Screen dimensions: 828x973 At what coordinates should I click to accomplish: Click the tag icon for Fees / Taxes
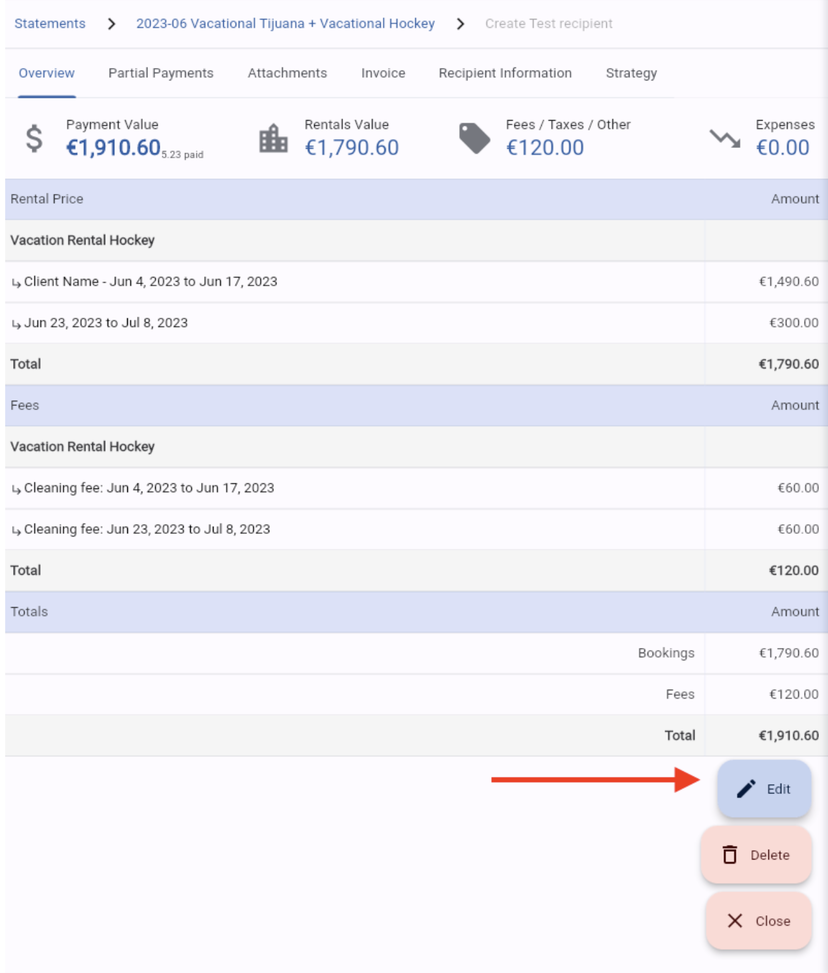[475, 139]
